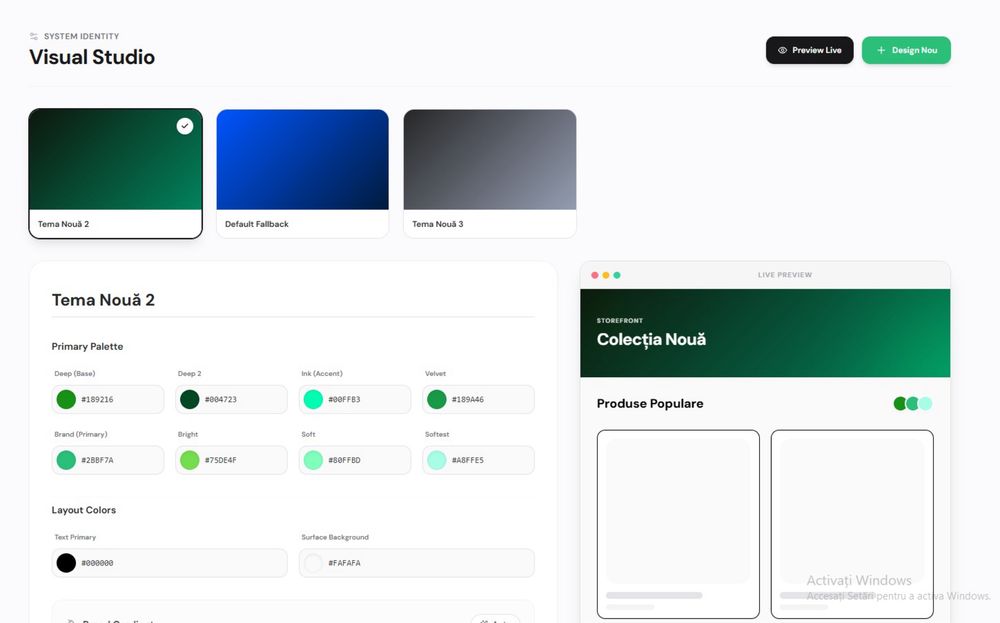Viewport: 1000px width, 623px height.
Task: Open Preview Live
Action: [809, 50]
